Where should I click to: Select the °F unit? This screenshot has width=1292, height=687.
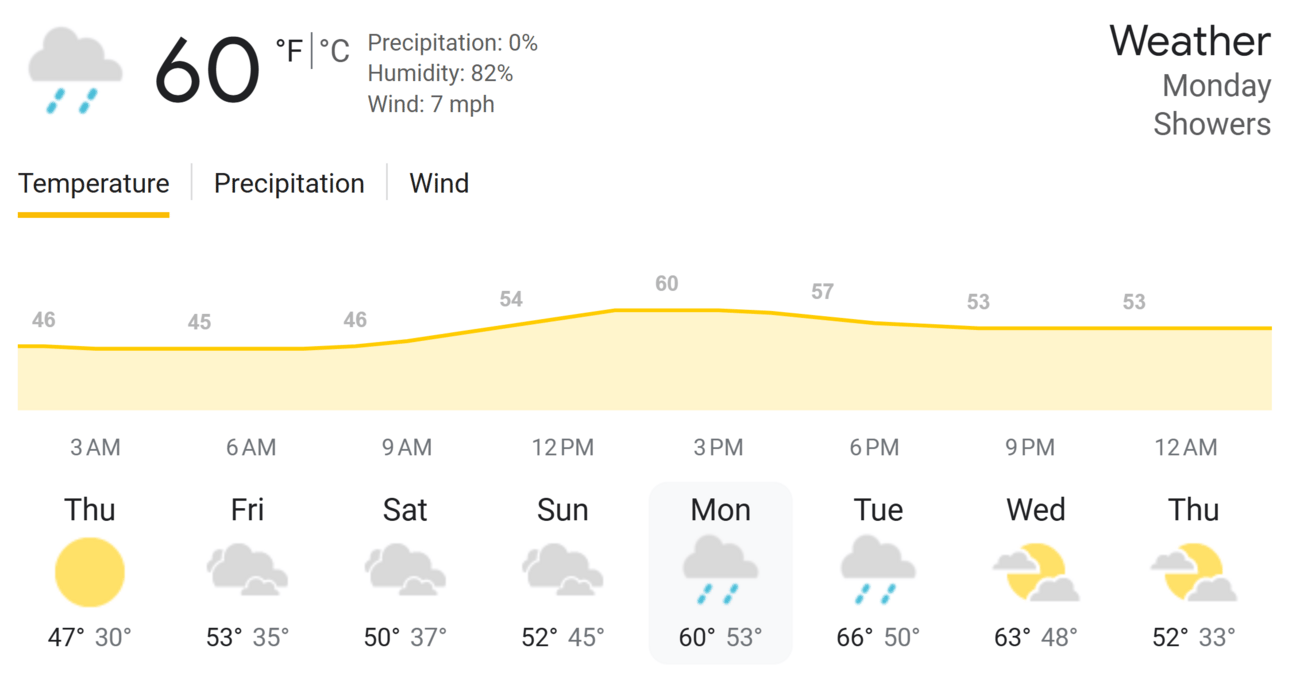289,50
